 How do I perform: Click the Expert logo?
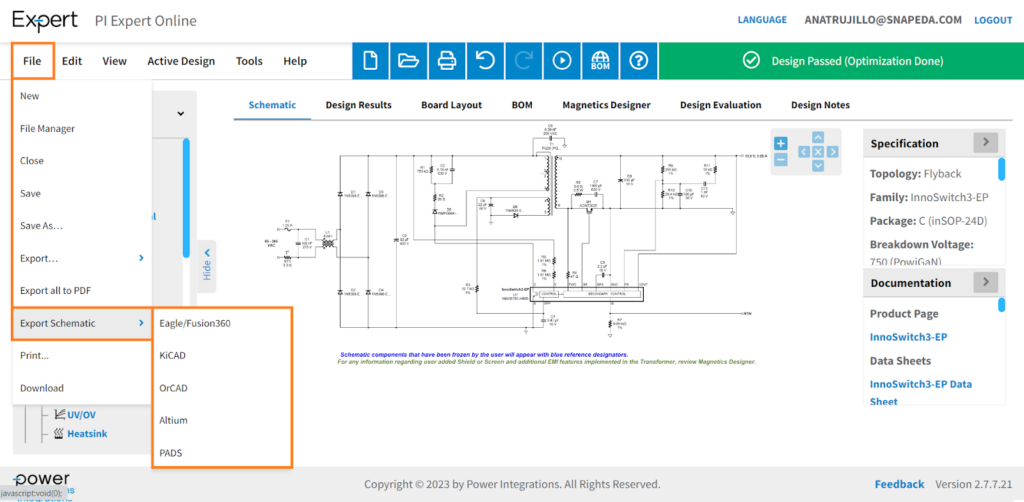[x=45, y=20]
